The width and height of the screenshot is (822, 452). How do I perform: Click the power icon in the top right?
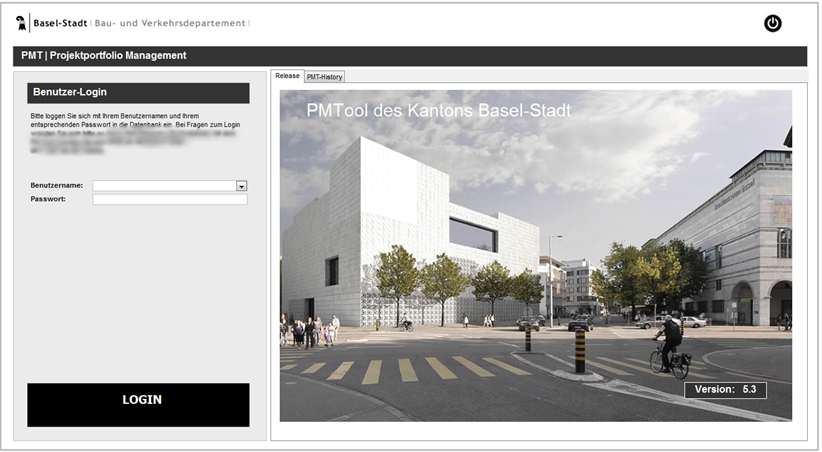point(772,23)
